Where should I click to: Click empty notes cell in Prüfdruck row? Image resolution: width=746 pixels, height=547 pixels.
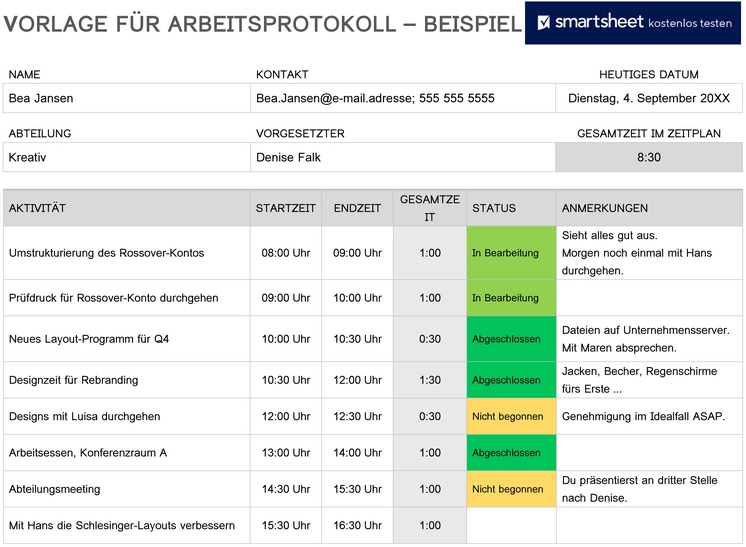tap(649, 298)
